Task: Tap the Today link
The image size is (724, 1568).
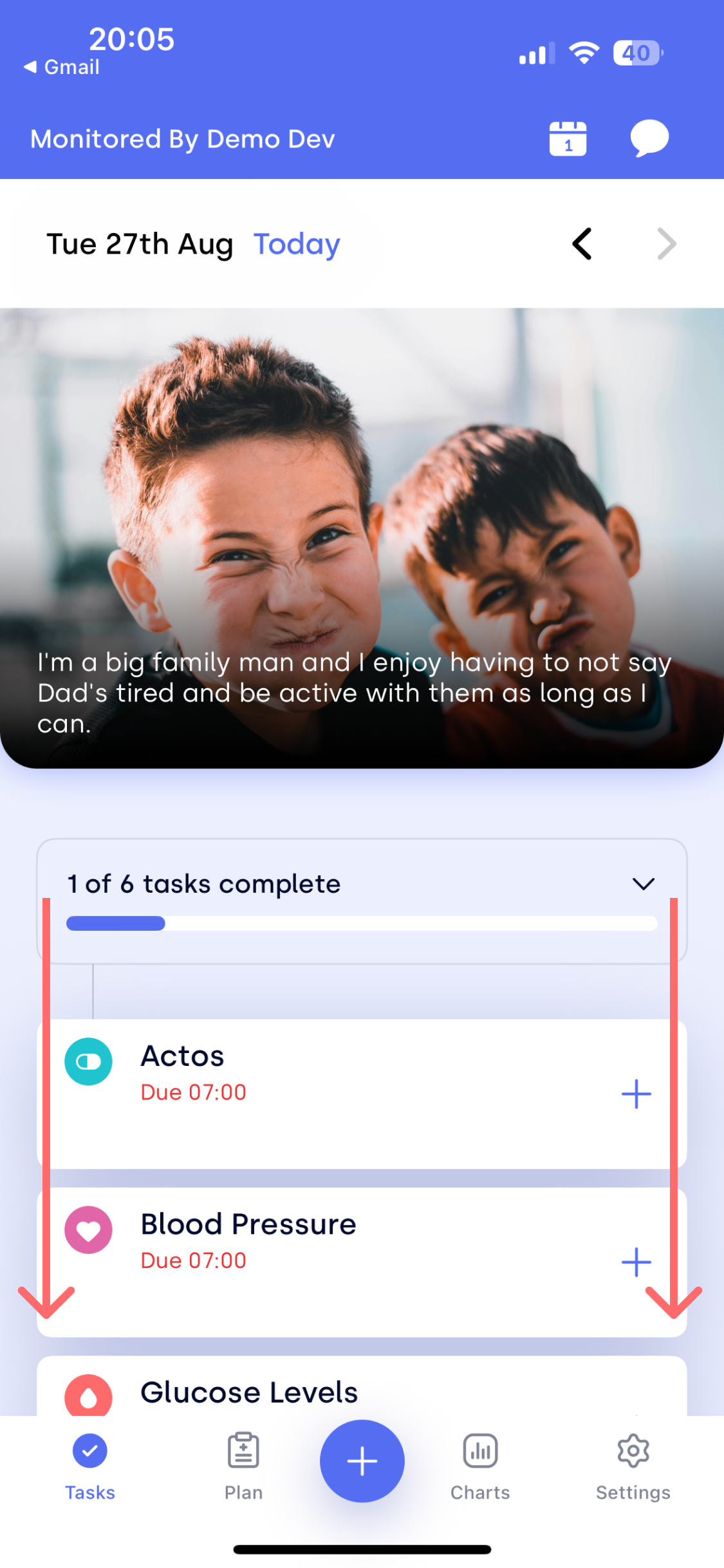Action: click(297, 245)
